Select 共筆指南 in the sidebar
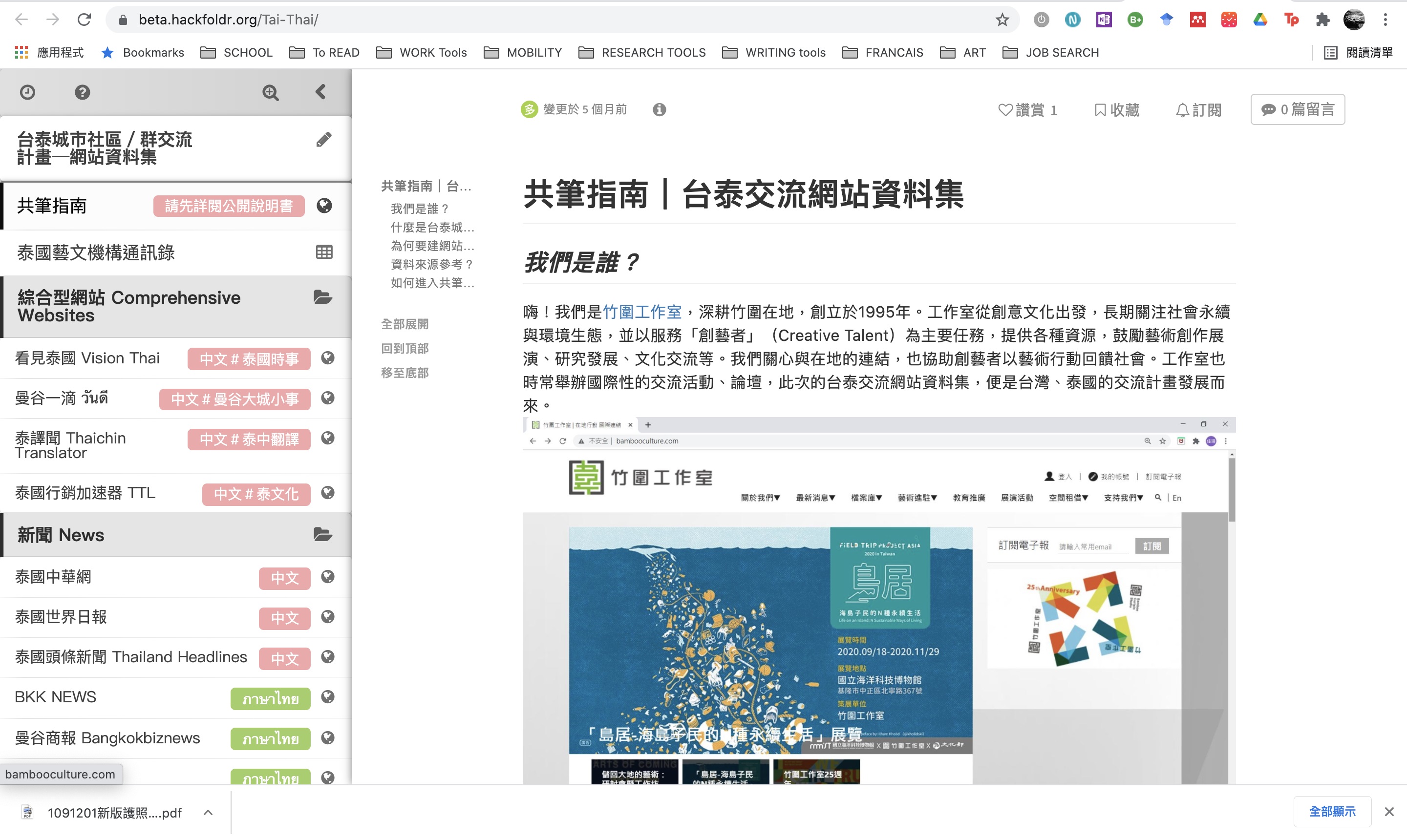Image resolution: width=1407 pixels, height=840 pixels. [51, 206]
